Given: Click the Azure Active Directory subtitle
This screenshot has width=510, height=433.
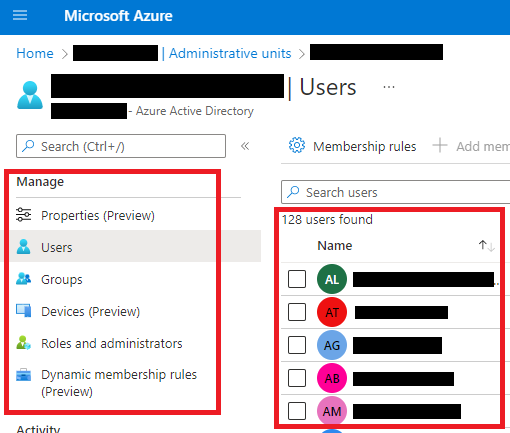Looking at the screenshot, I should tap(195, 111).
